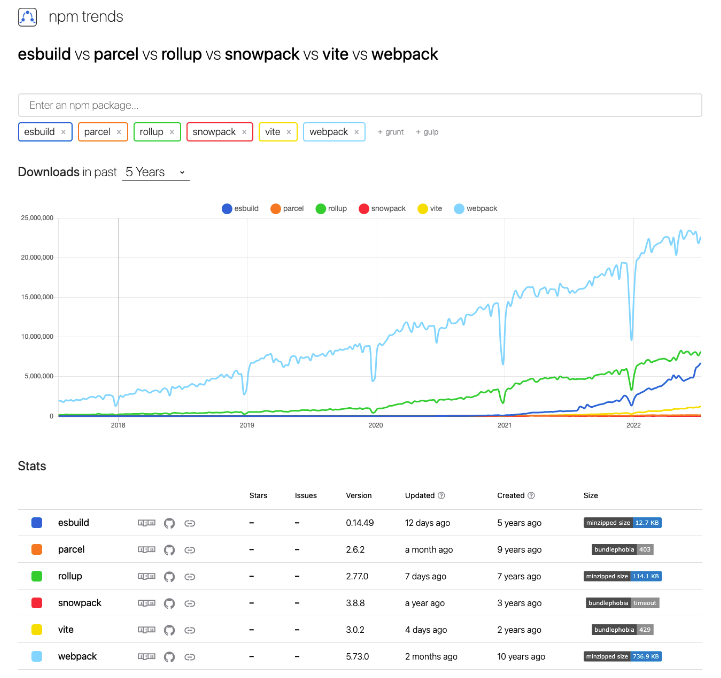Image resolution: width=721 pixels, height=678 pixels.
Task: Remove rollup tag with its x
Action: click(172, 132)
